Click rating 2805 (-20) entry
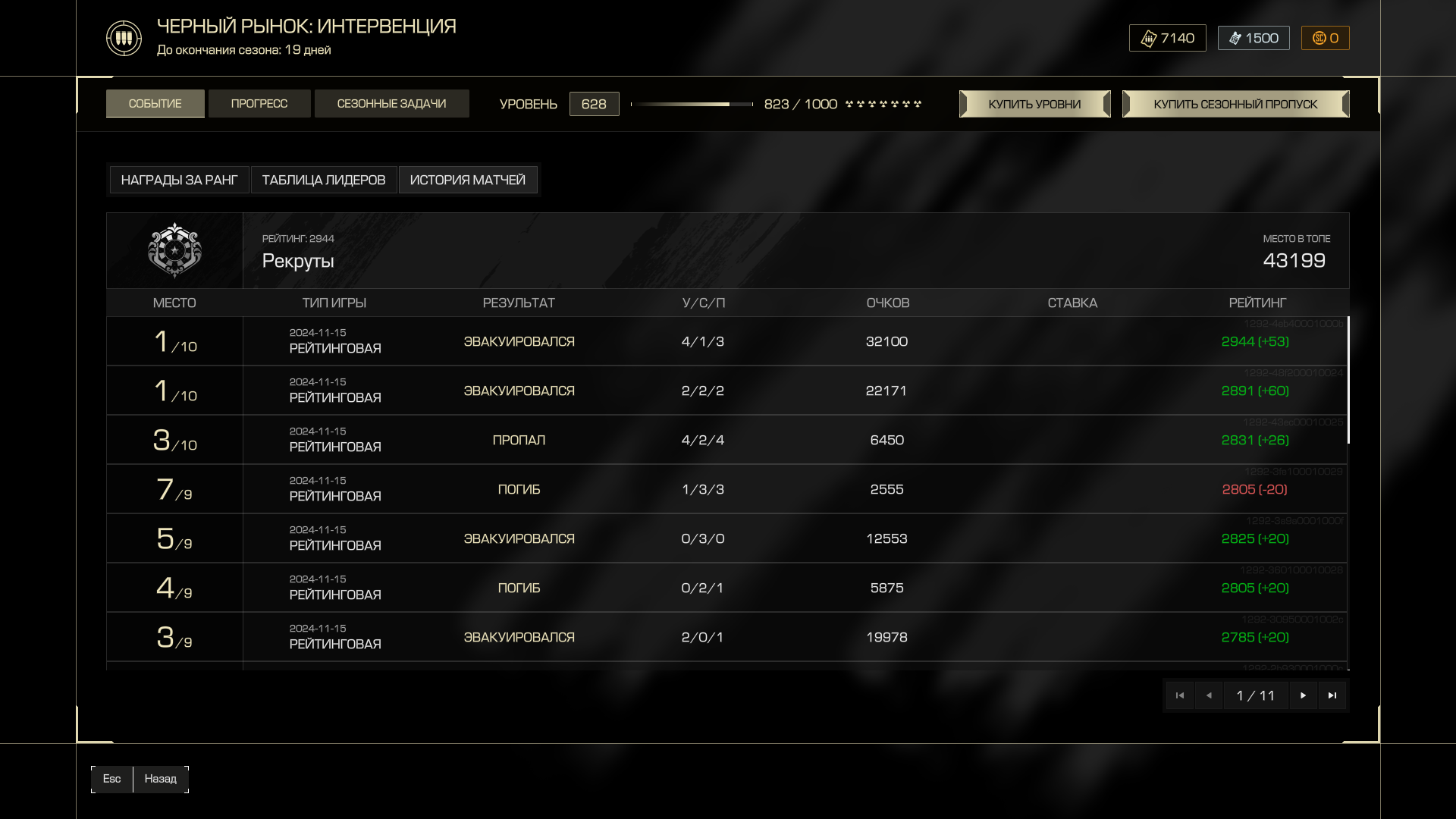 click(x=1254, y=489)
